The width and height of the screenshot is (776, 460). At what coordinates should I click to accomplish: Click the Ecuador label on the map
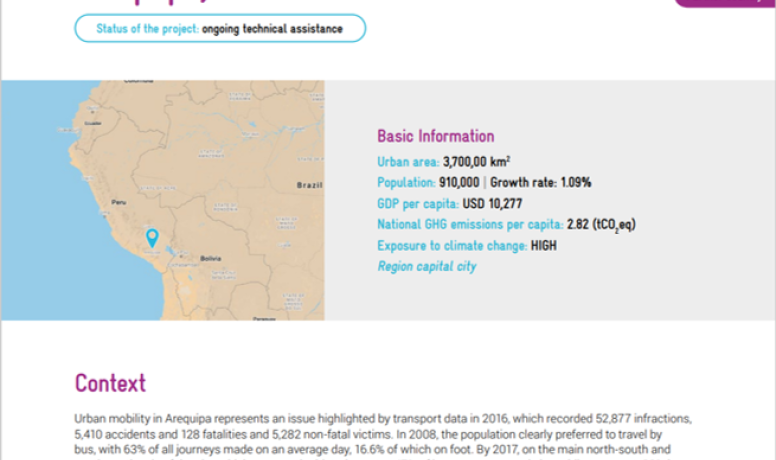[93, 123]
